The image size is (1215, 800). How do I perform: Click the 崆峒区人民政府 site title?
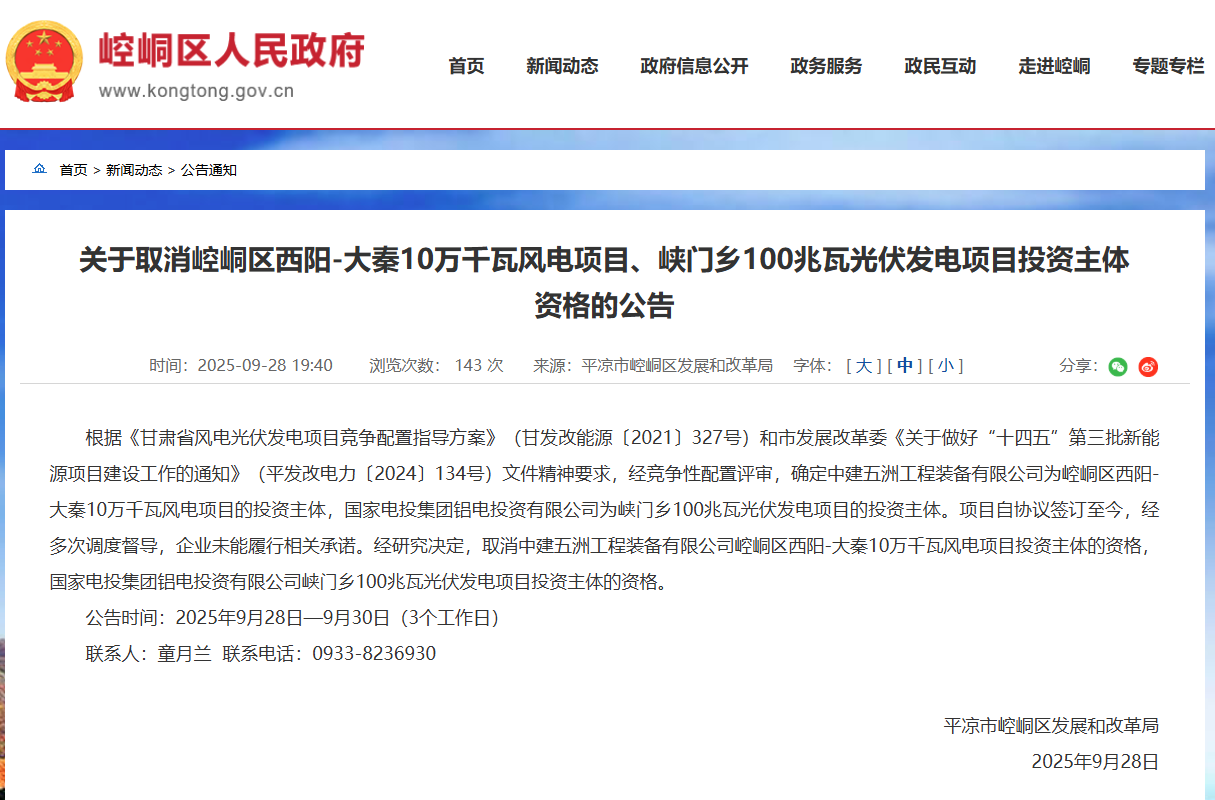[x=232, y=49]
